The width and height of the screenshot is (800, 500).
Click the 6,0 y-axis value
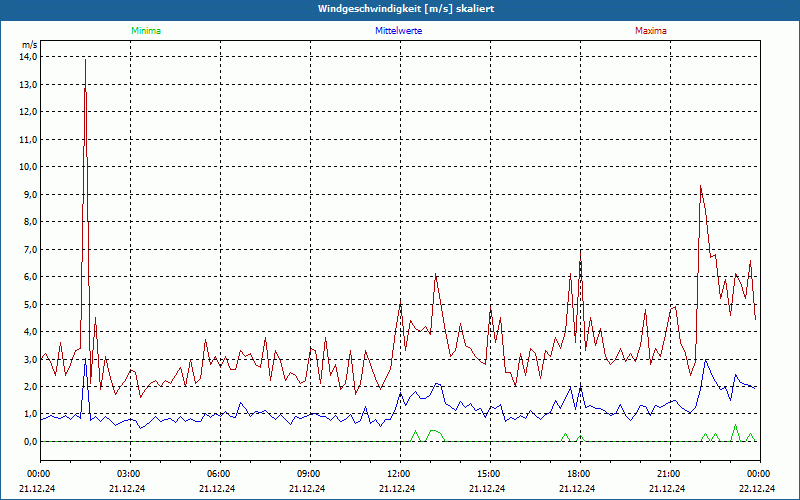[30, 277]
